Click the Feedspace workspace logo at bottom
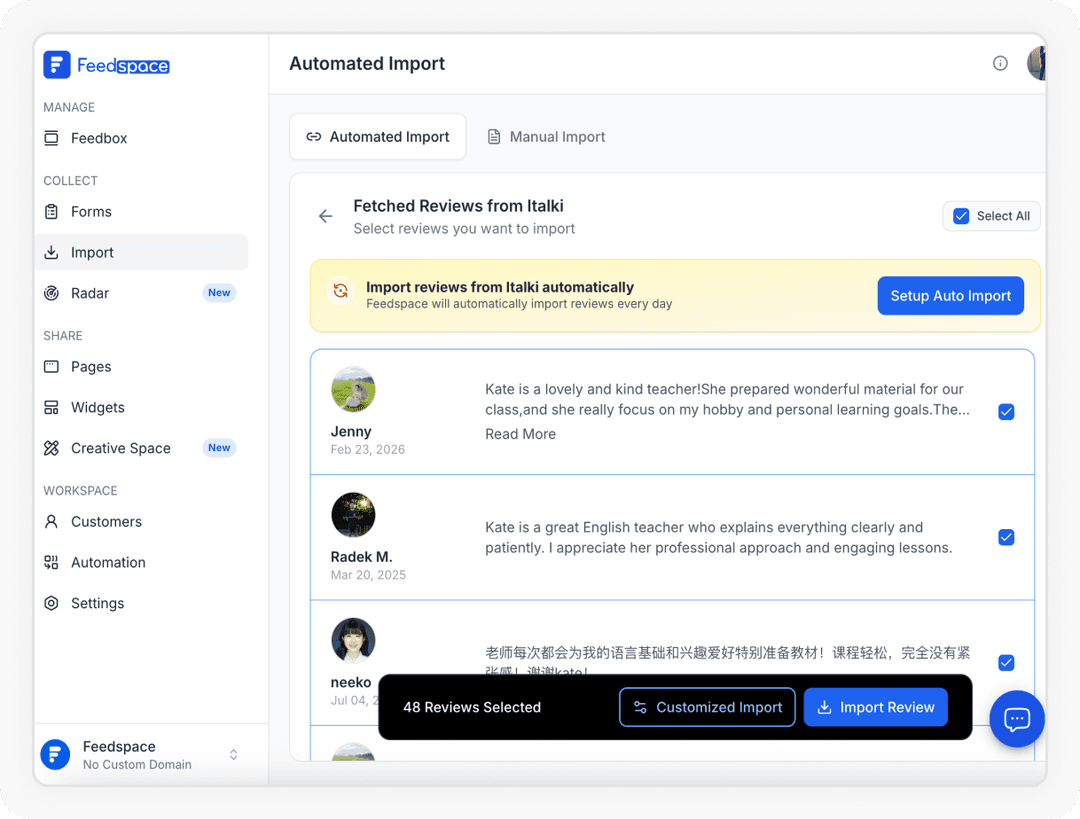This screenshot has height=819, width=1080. pyautogui.click(x=55, y=755)
